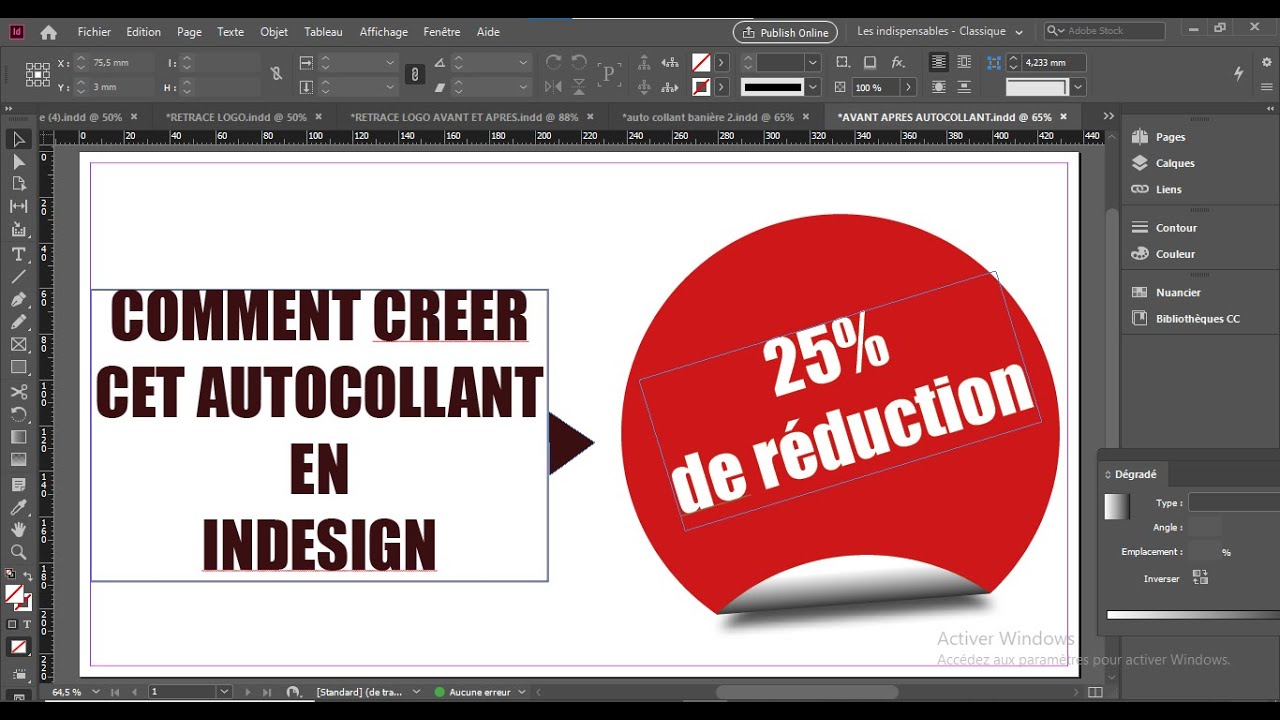Select the Pencil tool
The height and width of the screenshot is (720, 1280).
tap(18, 322)
